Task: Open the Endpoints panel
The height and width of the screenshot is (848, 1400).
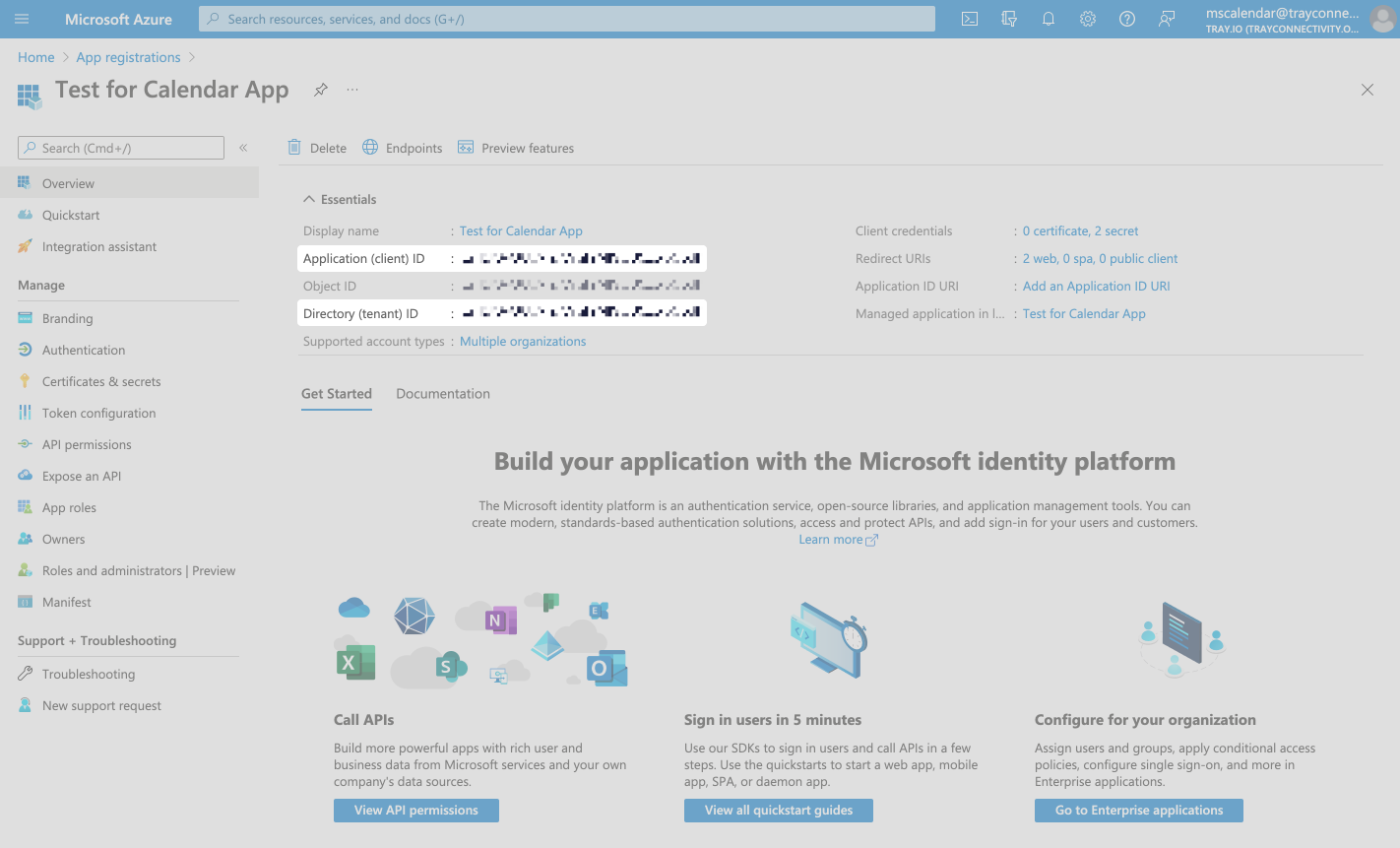Action: pyautogui.click(x=402, y=147)
